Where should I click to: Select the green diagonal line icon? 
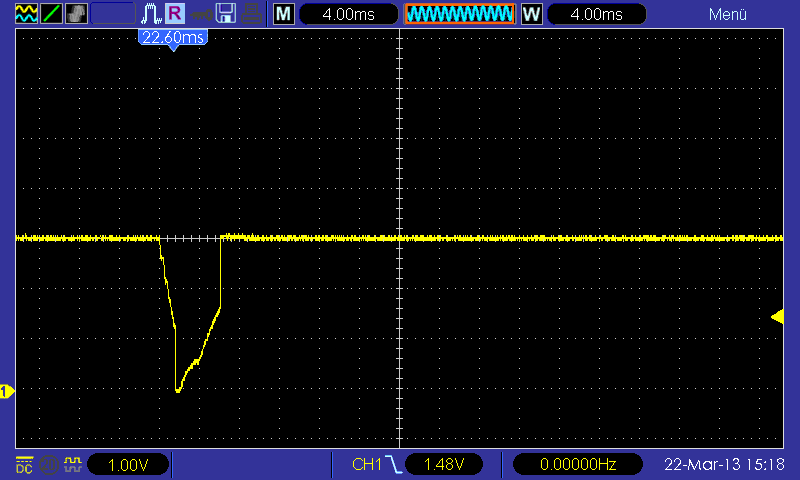point(51,13)
